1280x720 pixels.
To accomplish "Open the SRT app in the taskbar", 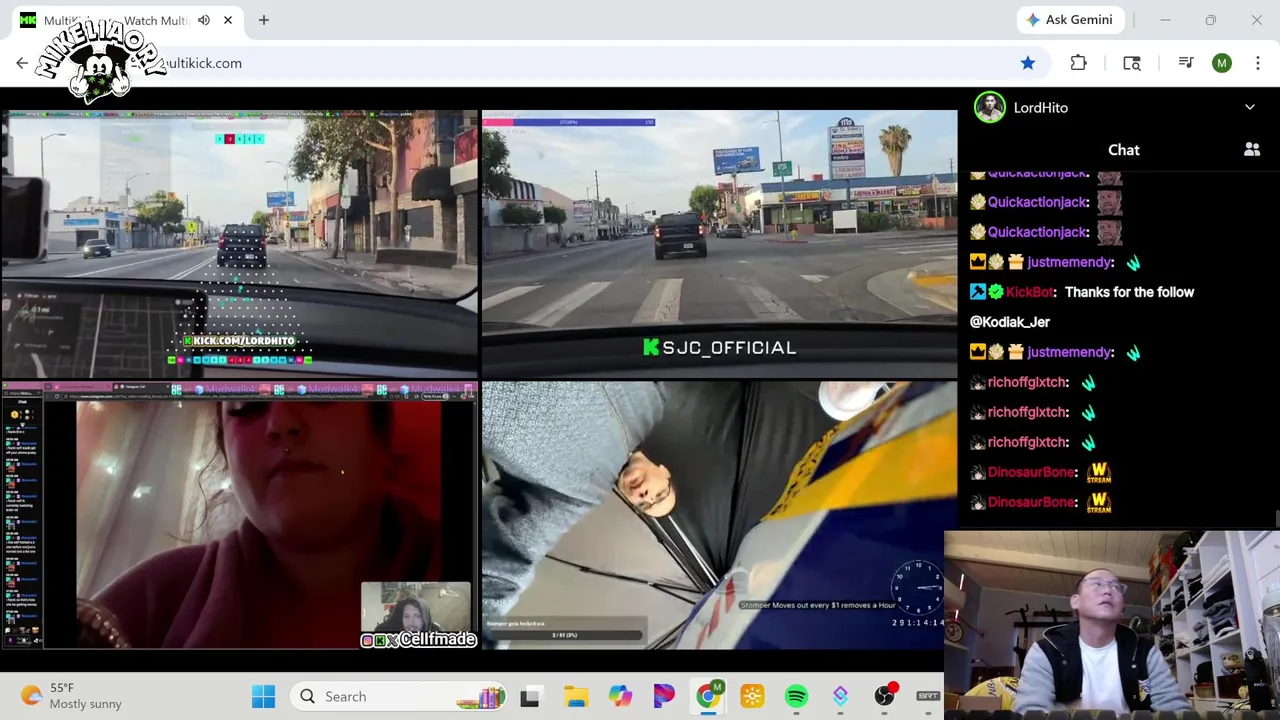I will [928, 696].
